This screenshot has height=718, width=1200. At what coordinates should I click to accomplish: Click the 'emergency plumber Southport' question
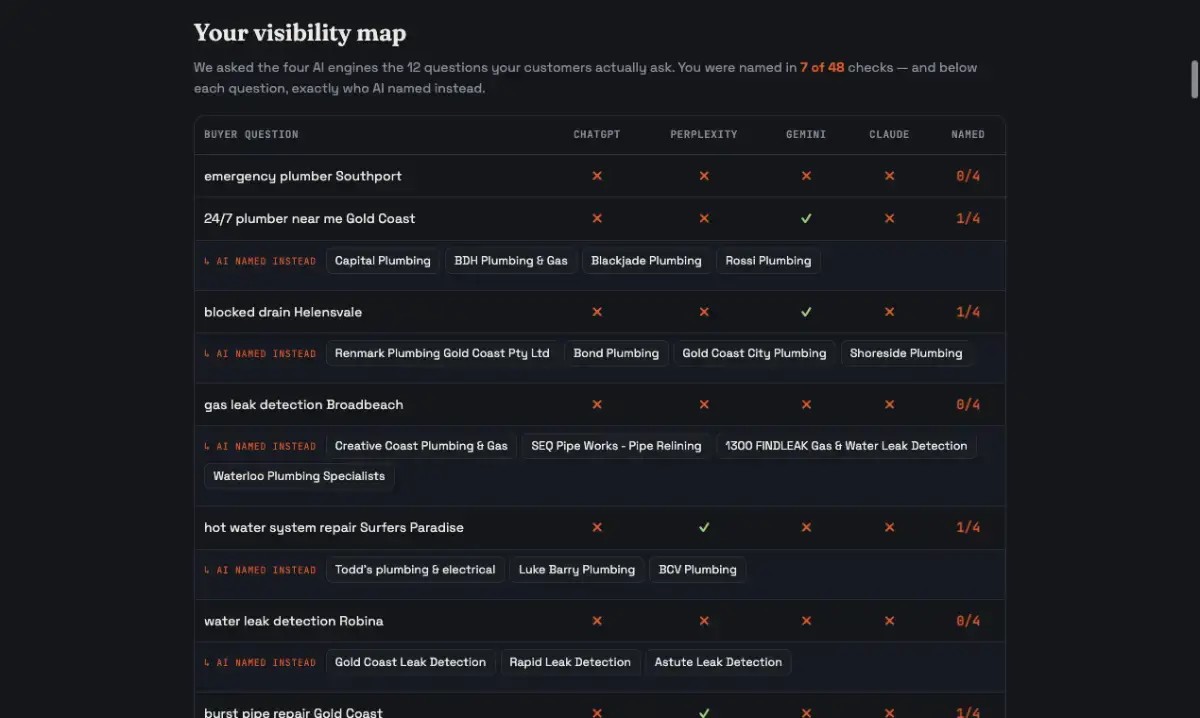(303, 176)
